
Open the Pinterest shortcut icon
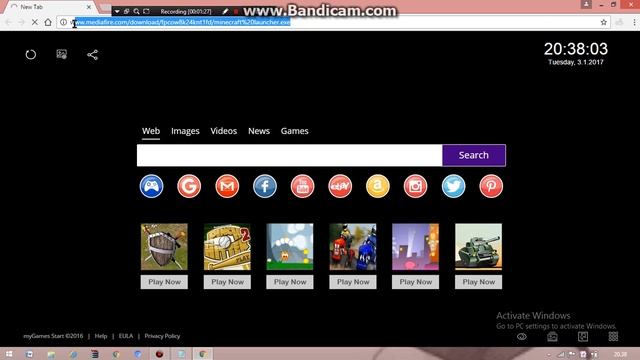[x=491, y=186]
